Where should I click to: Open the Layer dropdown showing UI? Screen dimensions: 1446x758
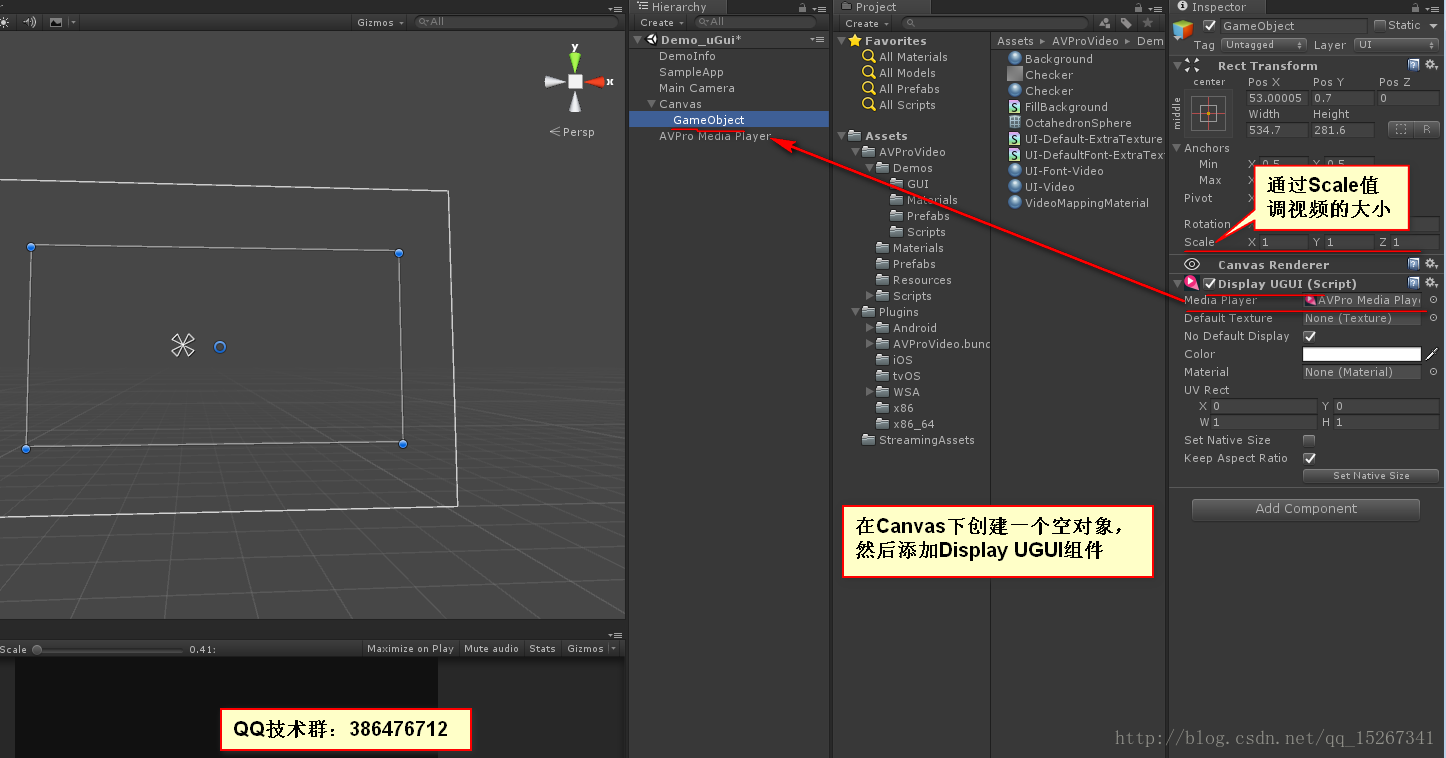pyautogui.click(x=1397, y=45)
